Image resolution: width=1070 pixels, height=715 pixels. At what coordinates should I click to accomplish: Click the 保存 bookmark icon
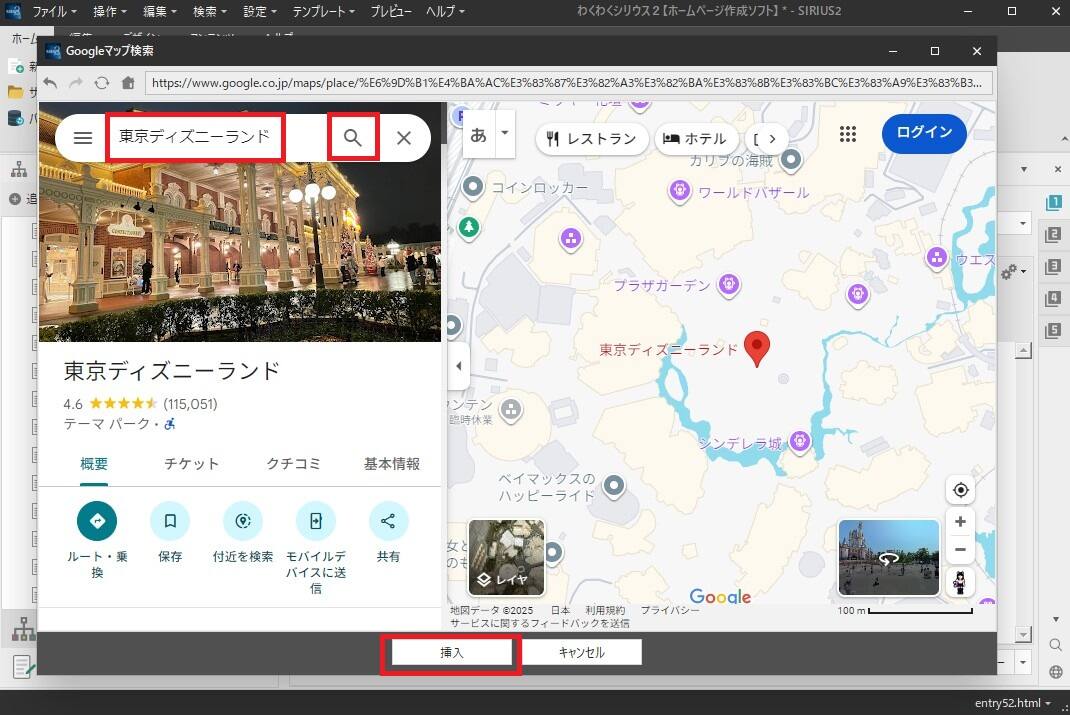coord(170,521)
